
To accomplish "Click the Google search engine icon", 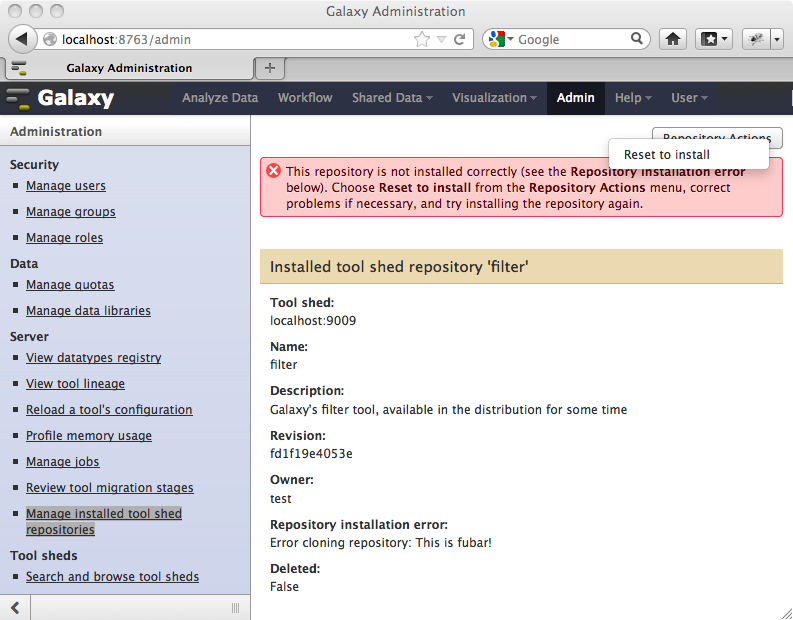I will coord(497,39).
